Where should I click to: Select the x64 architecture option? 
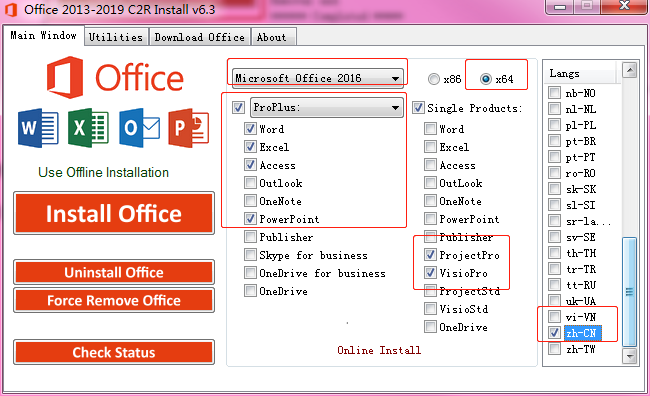[x=486, y=79]
